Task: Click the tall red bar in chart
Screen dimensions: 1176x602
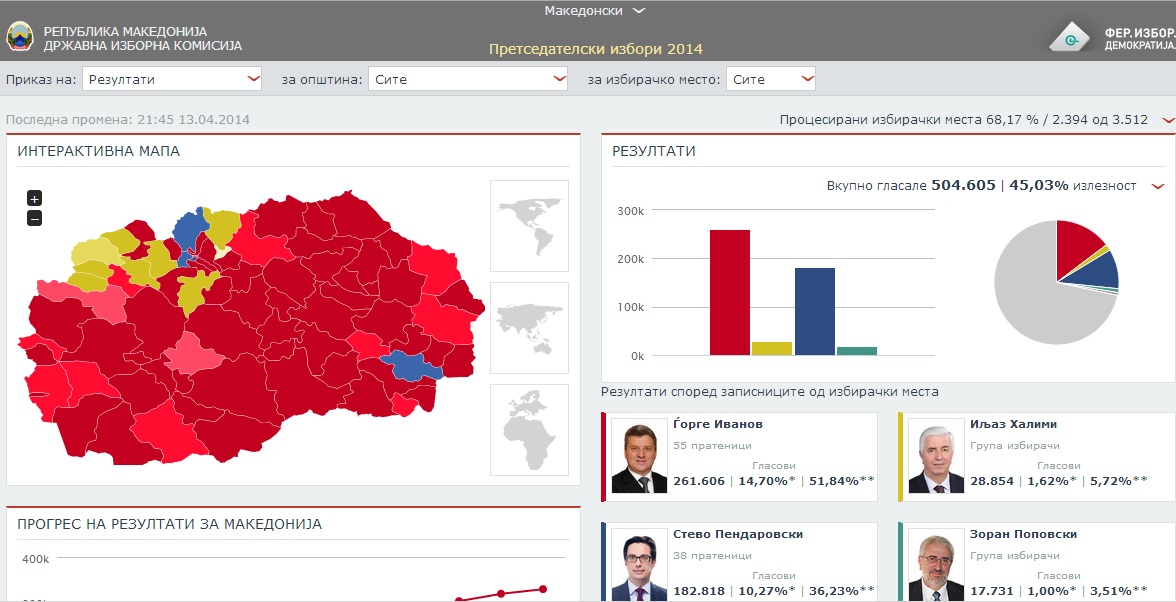Action: [x=729, y=292]
